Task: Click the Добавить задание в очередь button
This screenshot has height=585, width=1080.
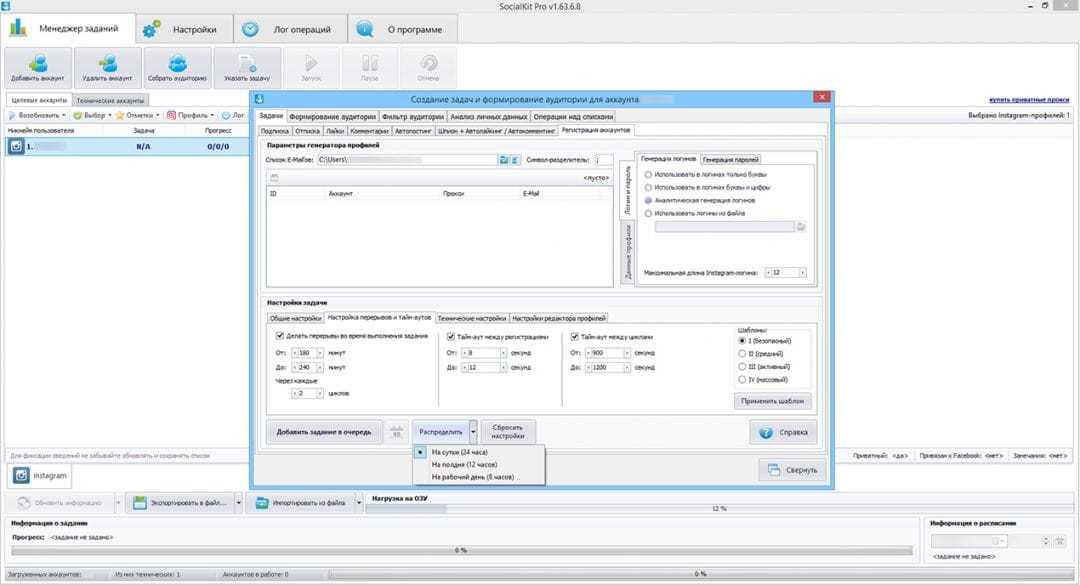Action: click(324, 432)
